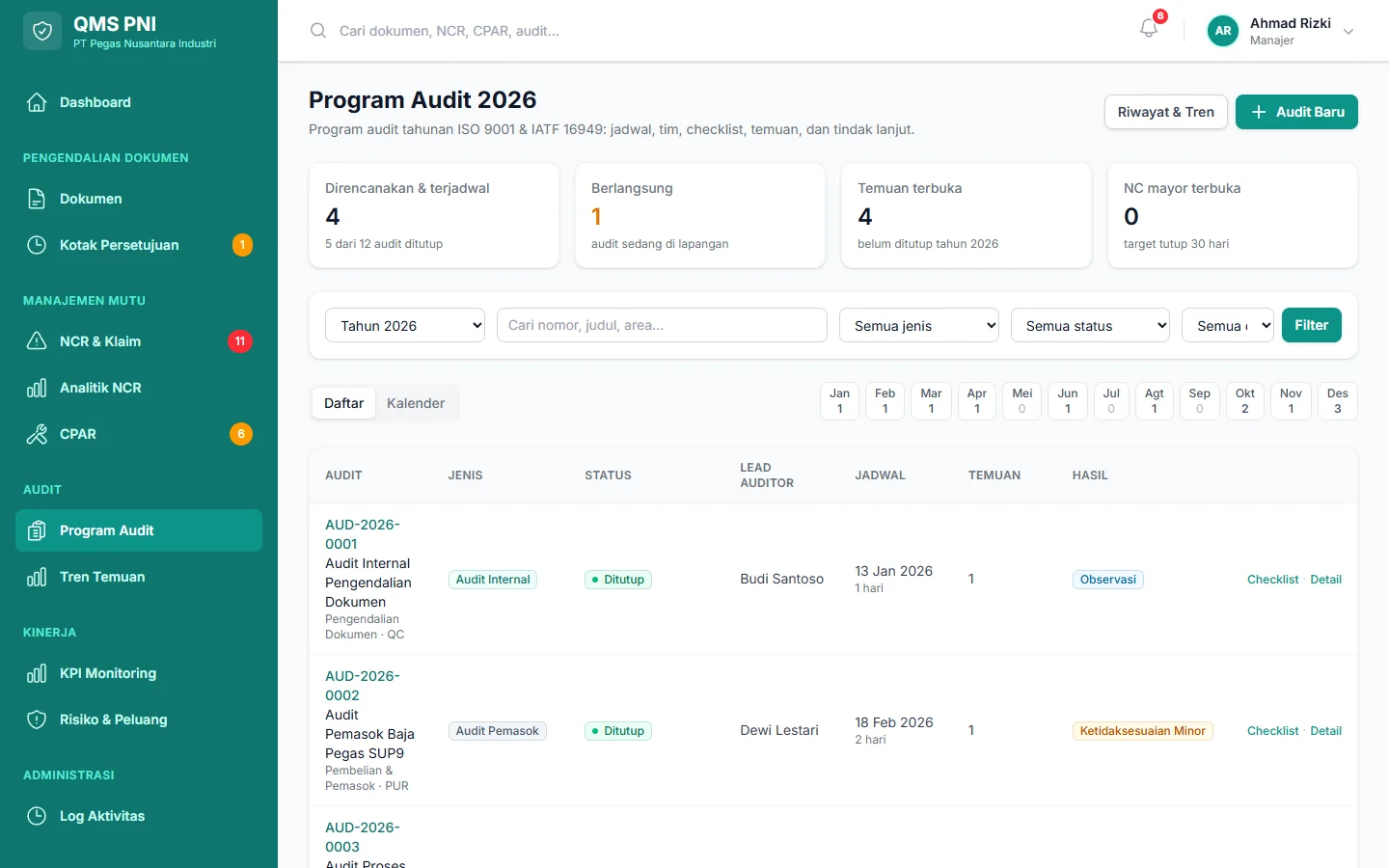Filter by the Feb month chip

[885, 401]
